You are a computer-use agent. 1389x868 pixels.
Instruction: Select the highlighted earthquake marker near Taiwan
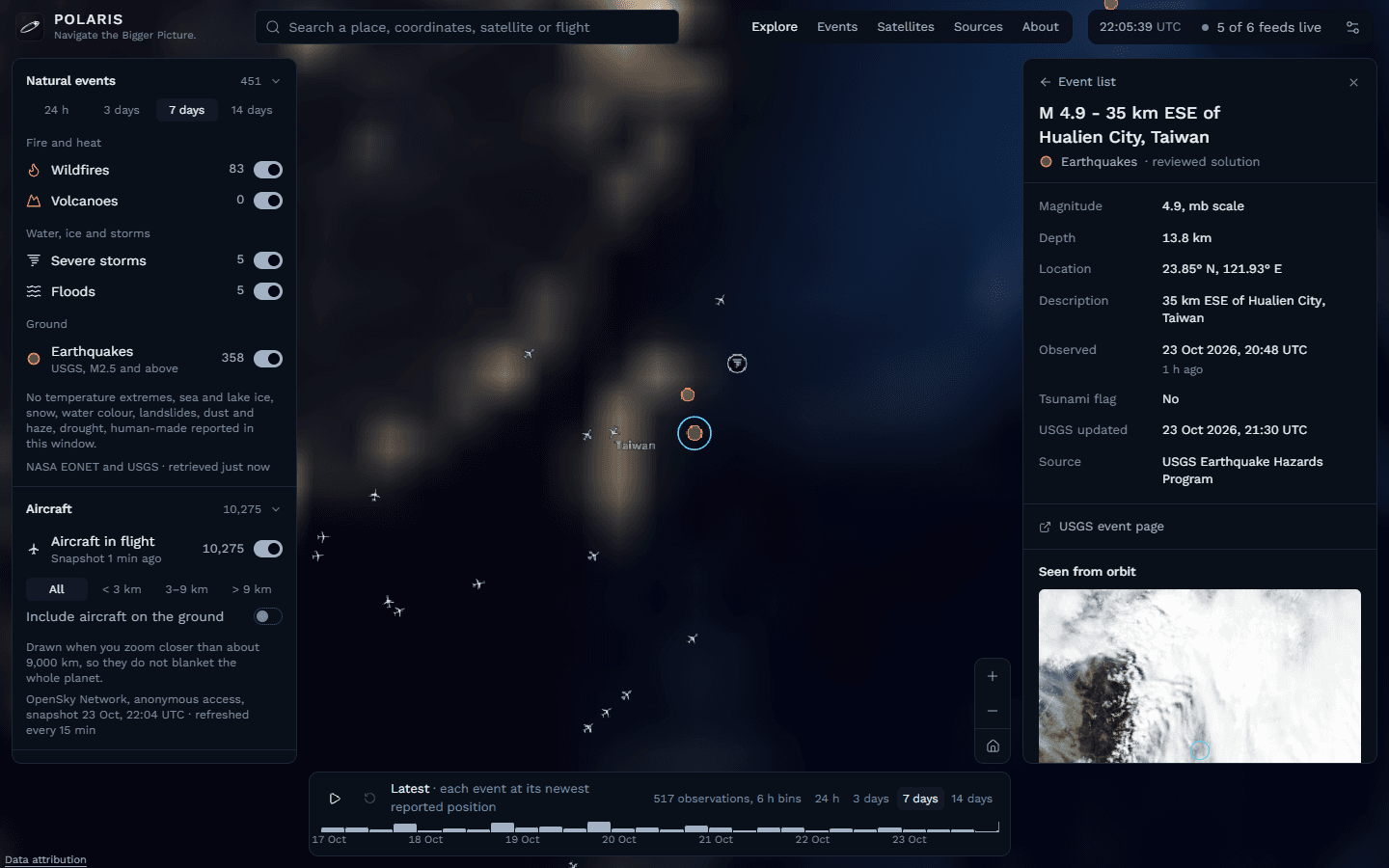694,433
